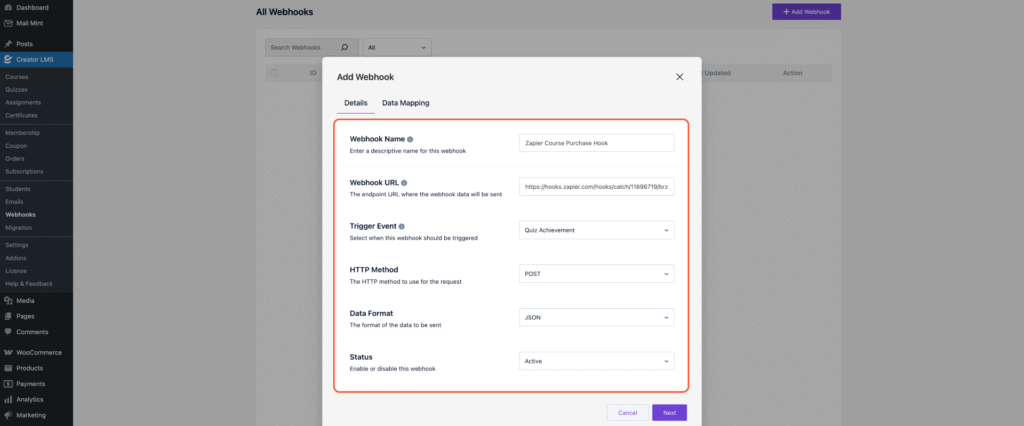Open the Data Format JSON dropdown

pyautogui.click(x=596, y=318)
